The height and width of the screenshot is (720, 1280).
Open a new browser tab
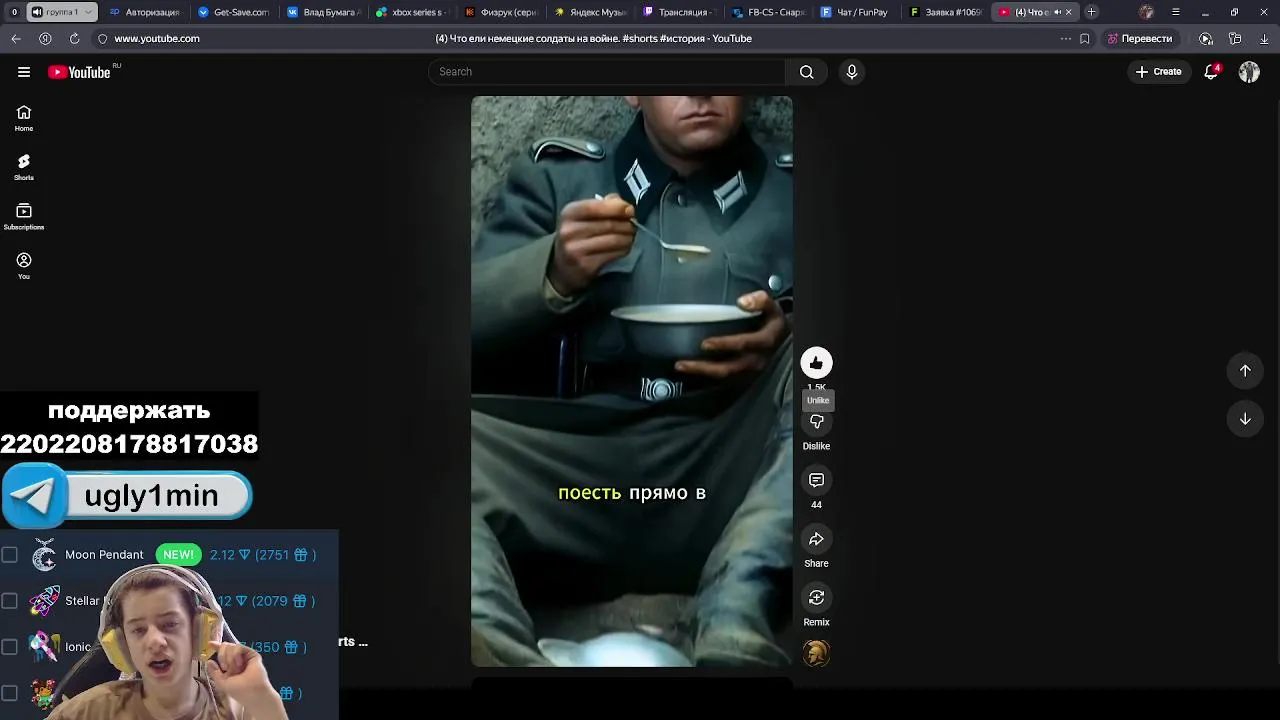[1092, 12]
